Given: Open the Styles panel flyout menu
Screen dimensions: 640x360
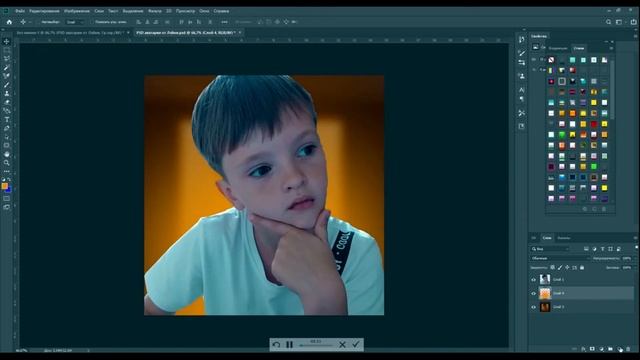Looking at the screenshot, I should (611, 48).
